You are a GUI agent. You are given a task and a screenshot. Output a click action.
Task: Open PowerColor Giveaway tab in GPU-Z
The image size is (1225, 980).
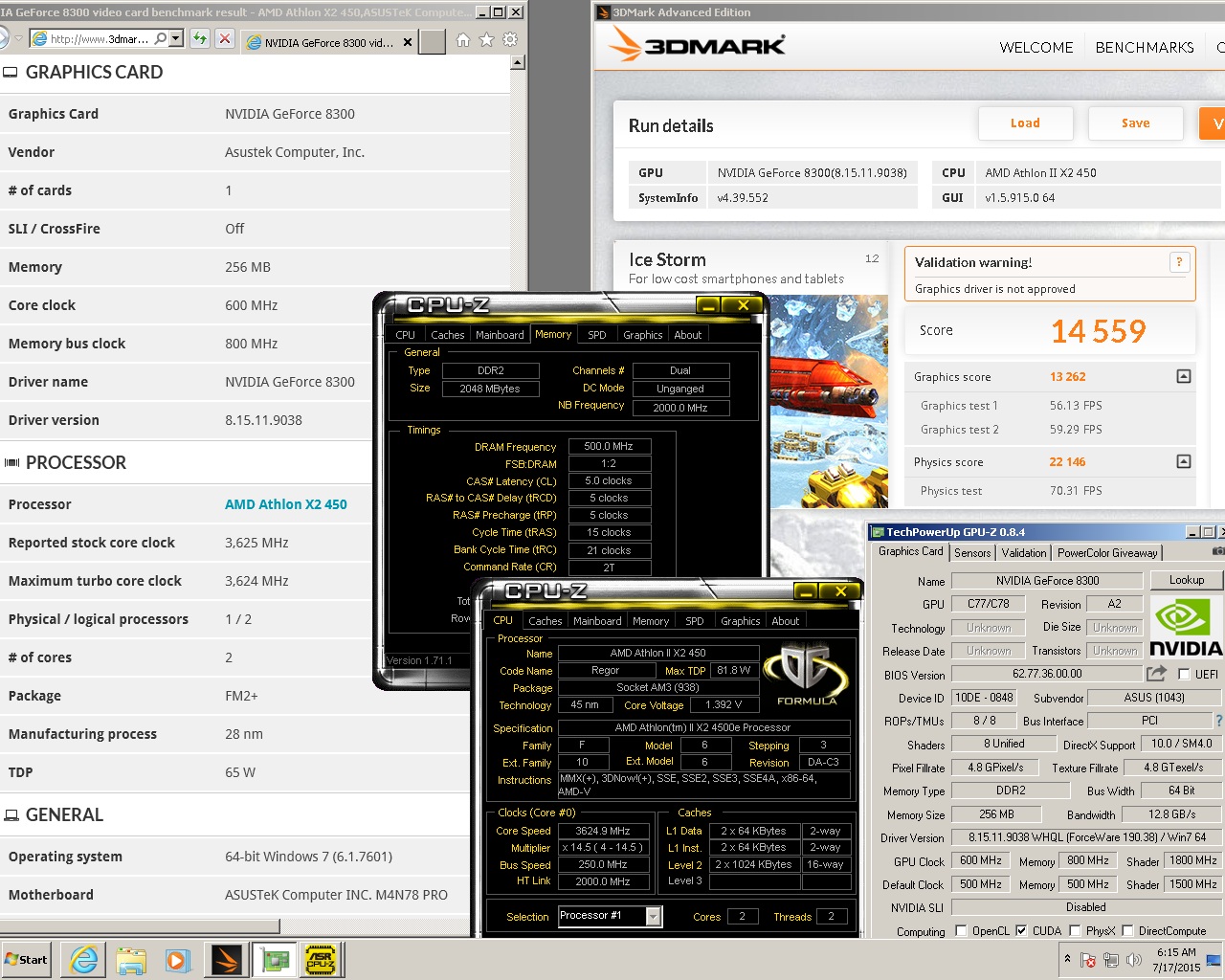coord(1107,553)
